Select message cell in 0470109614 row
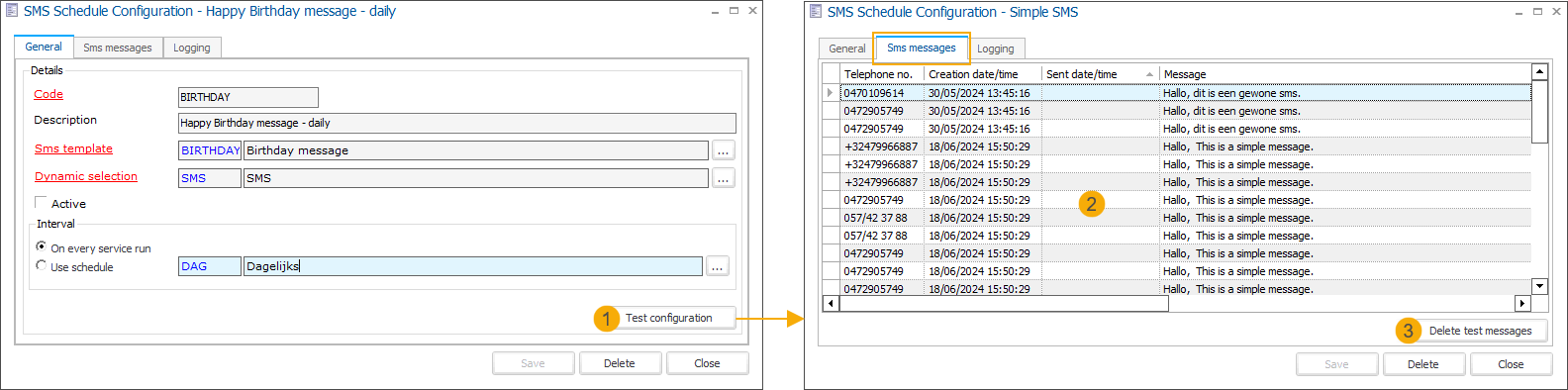Screen dimensions: 1568x390 point(1345,93)
